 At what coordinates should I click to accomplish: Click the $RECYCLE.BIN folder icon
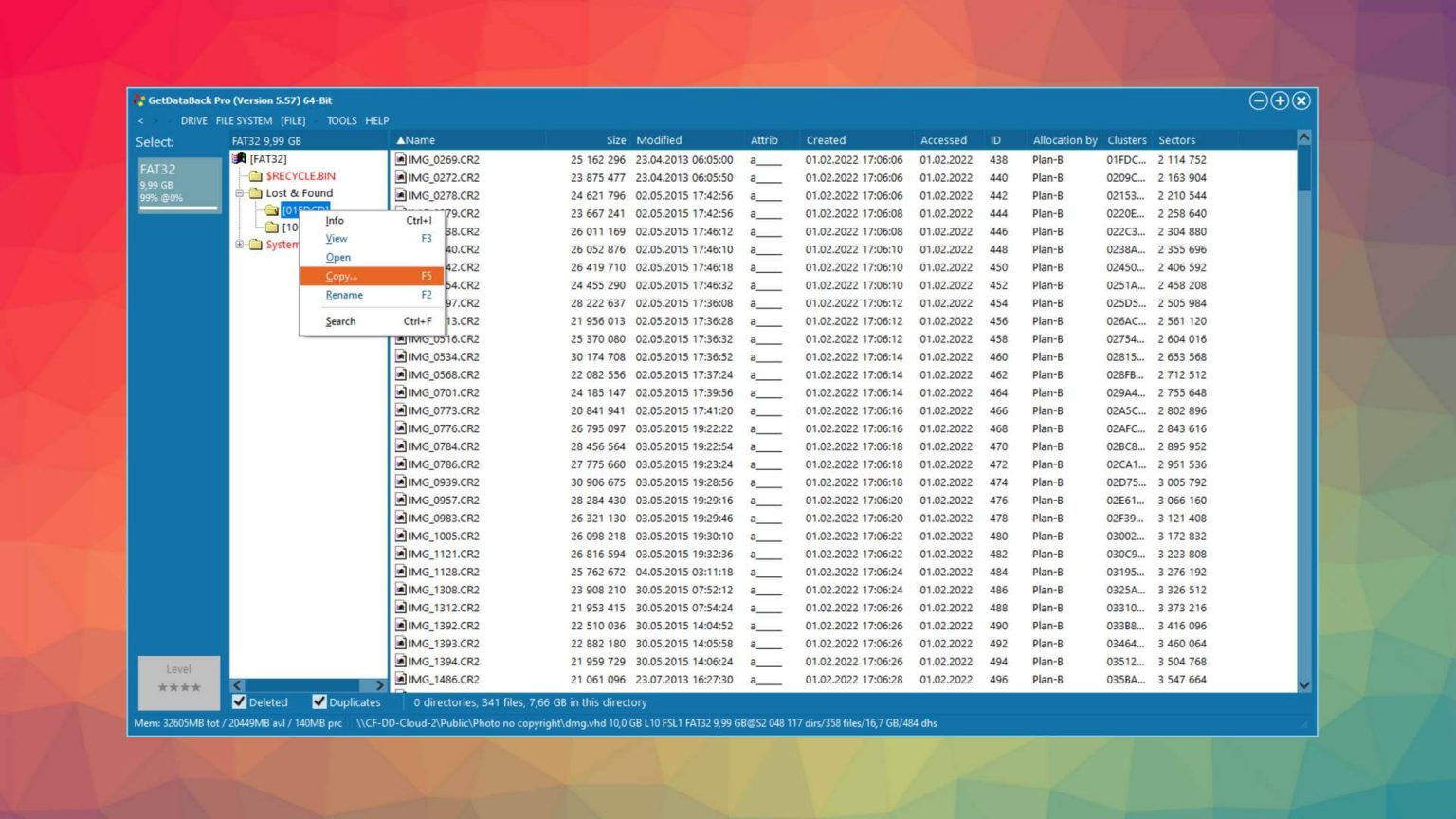254,176
